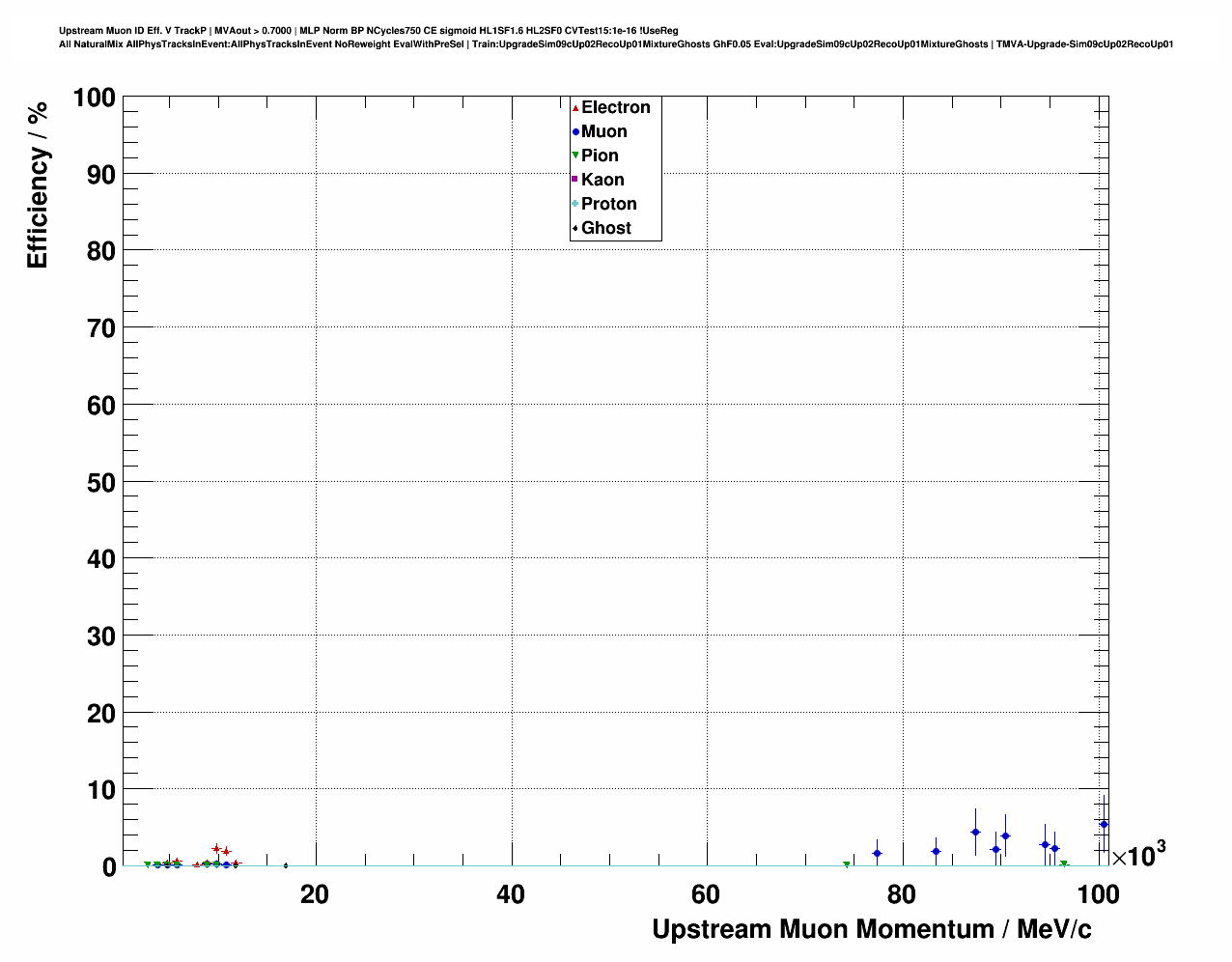Screen dimensions: 1232x962
Task: Select the 'Proton' legend label
Action: pos(609,204)
